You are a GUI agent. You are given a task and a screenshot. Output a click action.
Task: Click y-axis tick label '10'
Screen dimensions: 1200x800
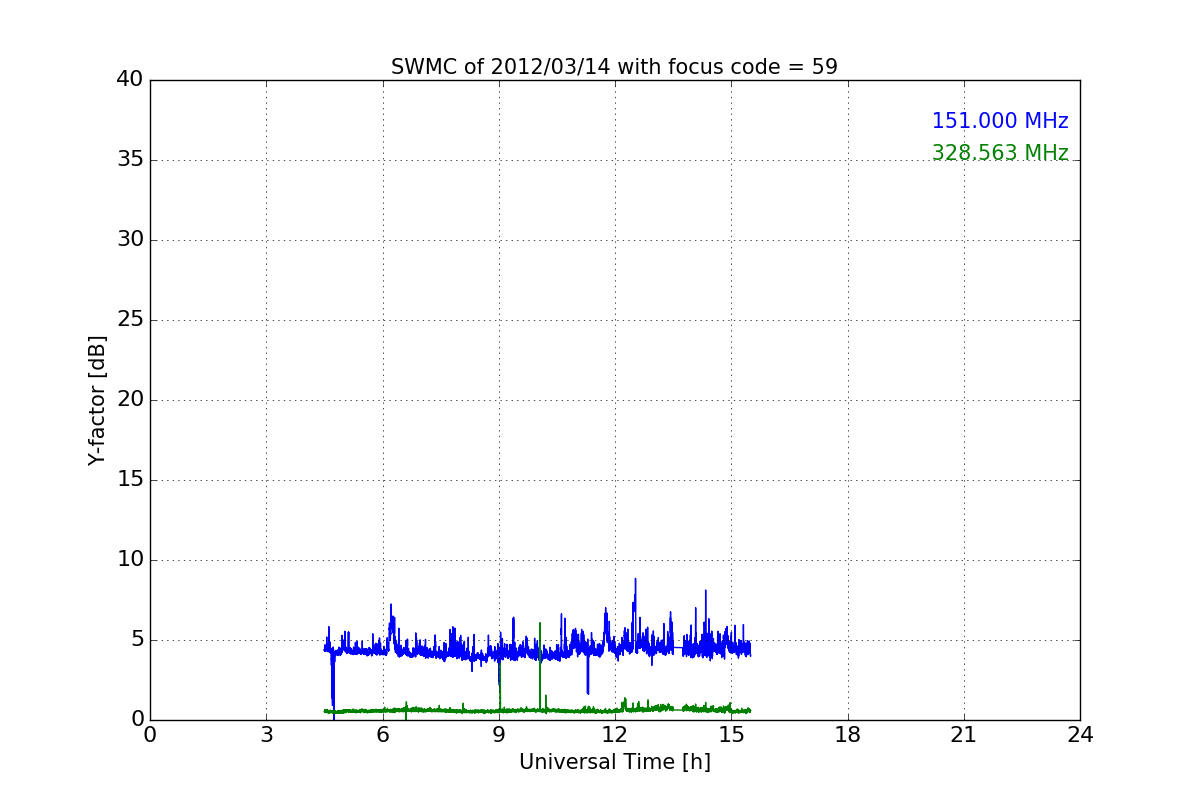130,560
